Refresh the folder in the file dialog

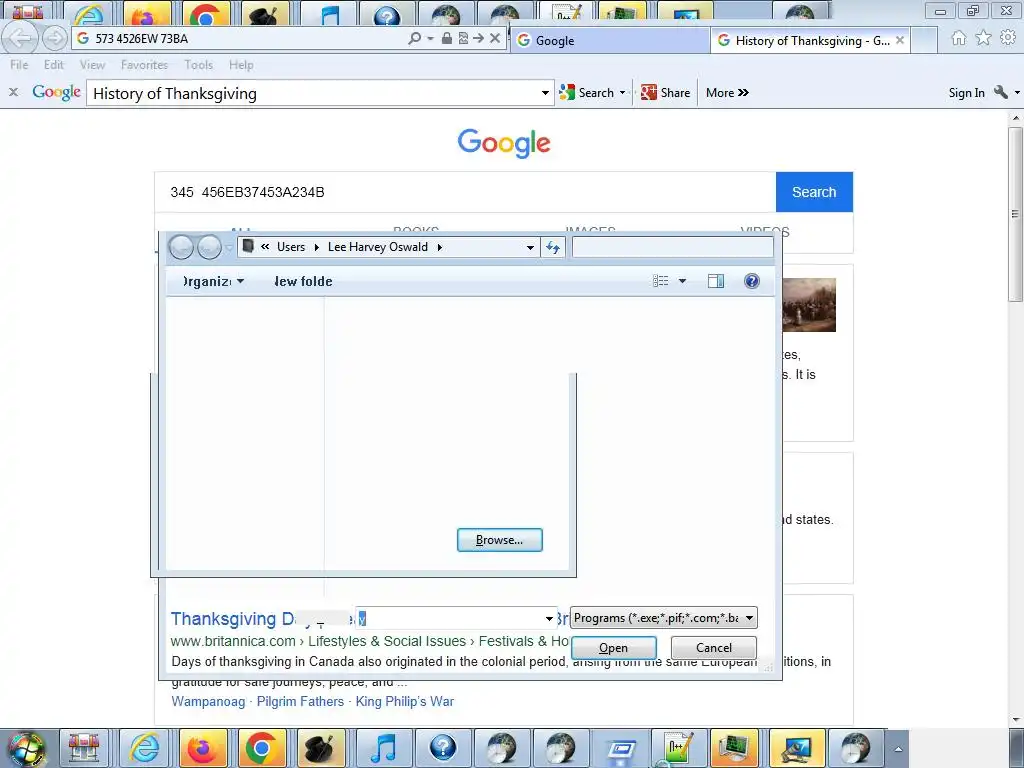tap(553, 248)
